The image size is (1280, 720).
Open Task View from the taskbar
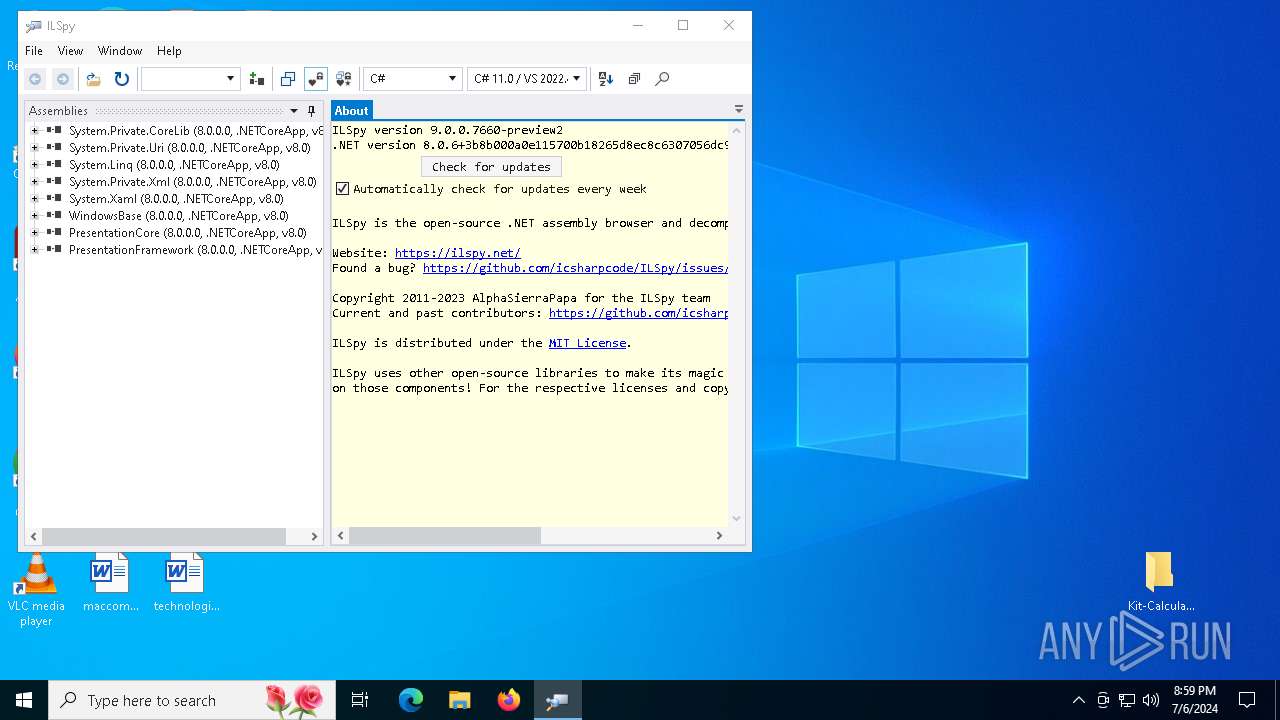(x=360, y=700)
